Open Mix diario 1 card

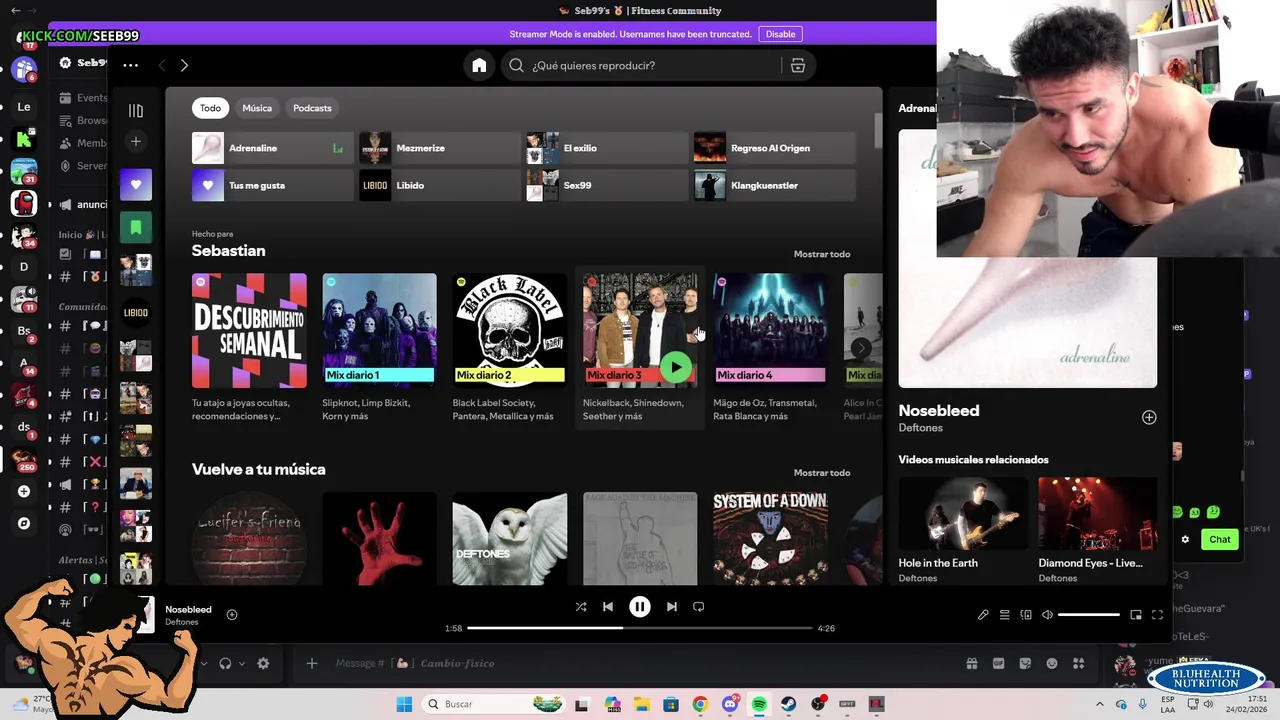click(379, 346)
